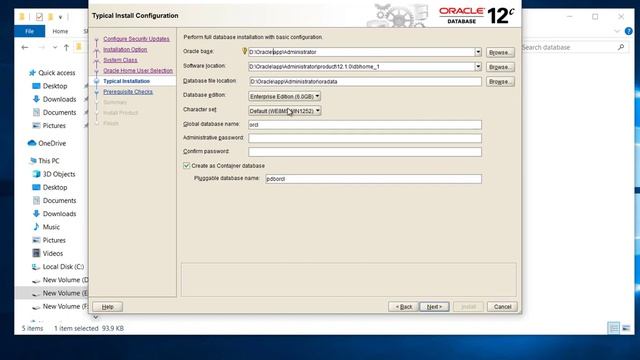The width and height of the screenshot is (640, 360).
Task: Open Installation Option step link
Action: (x=125, y=49)
